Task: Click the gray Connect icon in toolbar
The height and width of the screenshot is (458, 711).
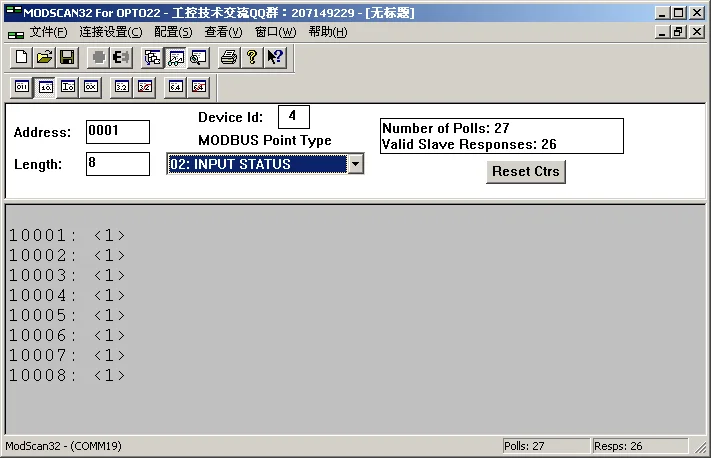Action: tap(98, 58)
